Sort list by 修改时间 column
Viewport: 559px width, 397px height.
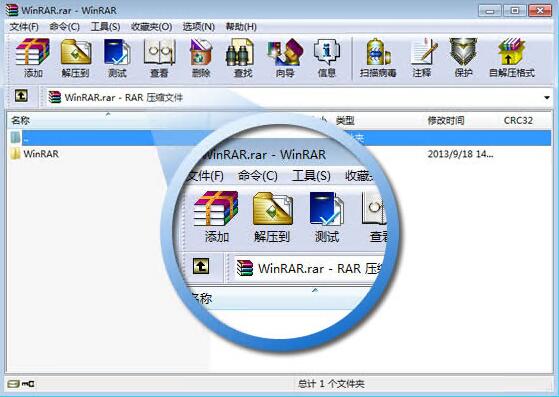446,120
